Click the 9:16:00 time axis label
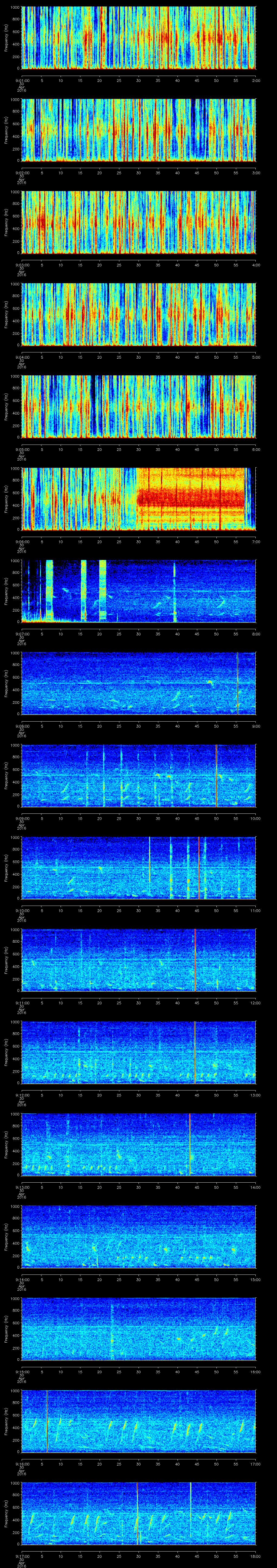277x1568 pixels. [x=22, y=1464]
